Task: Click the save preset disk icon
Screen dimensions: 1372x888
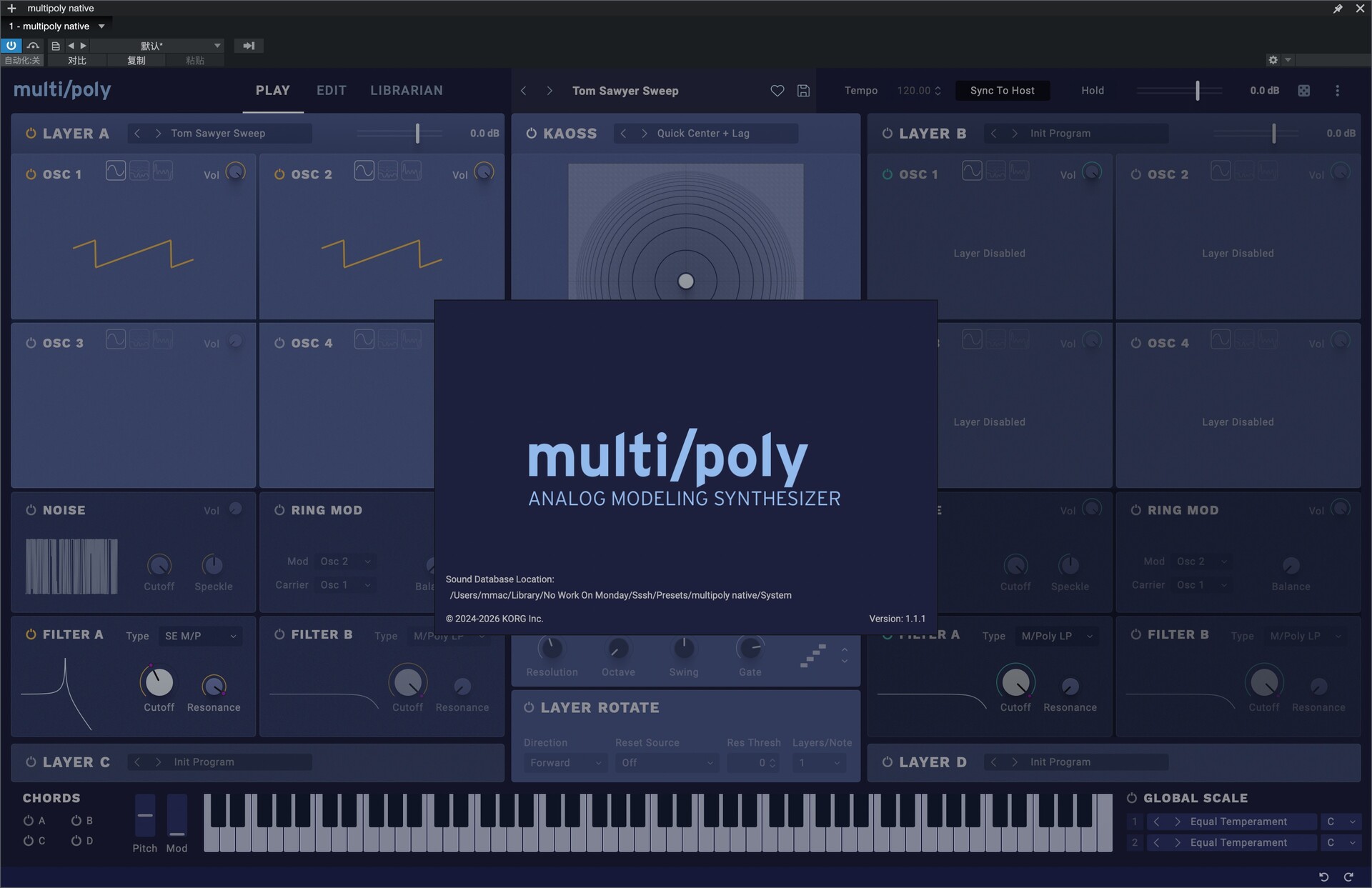Action: (803, 91)
